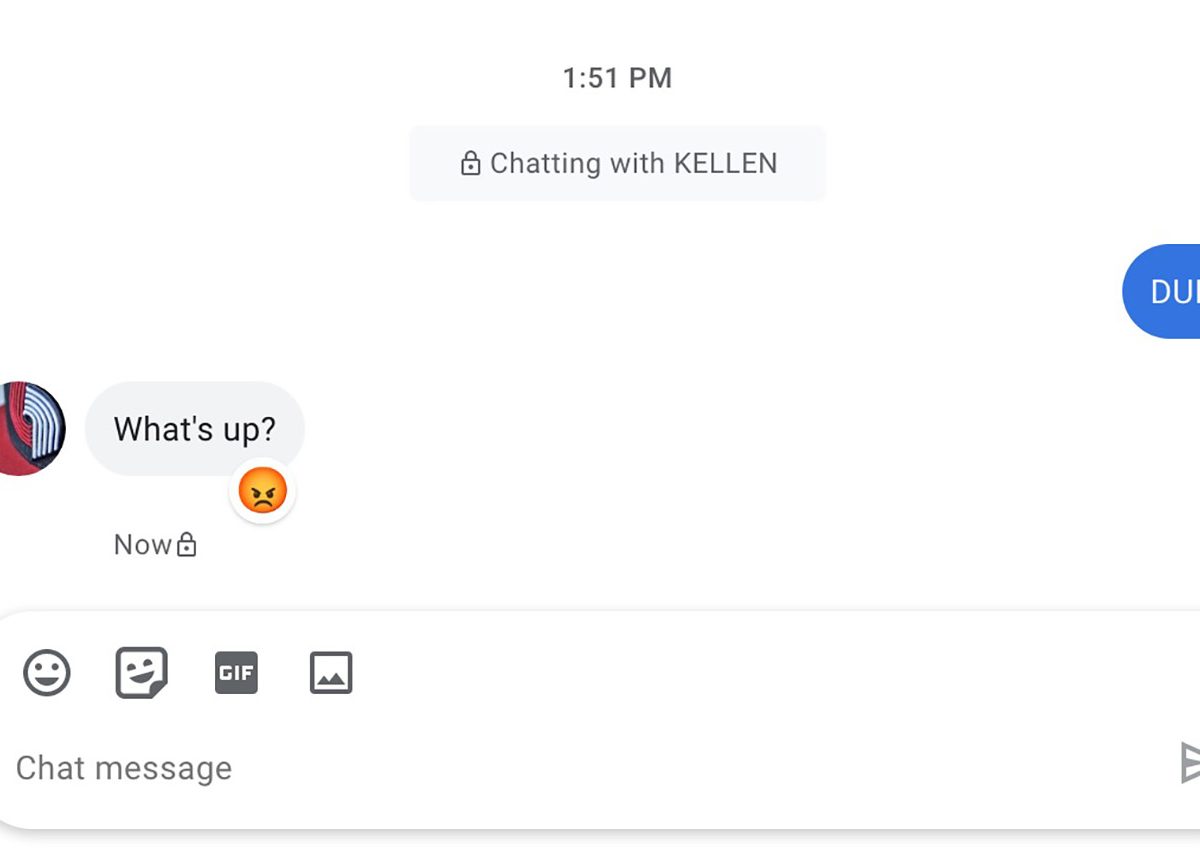Select the blue outgoing message bubble

tap(1165, 291)
